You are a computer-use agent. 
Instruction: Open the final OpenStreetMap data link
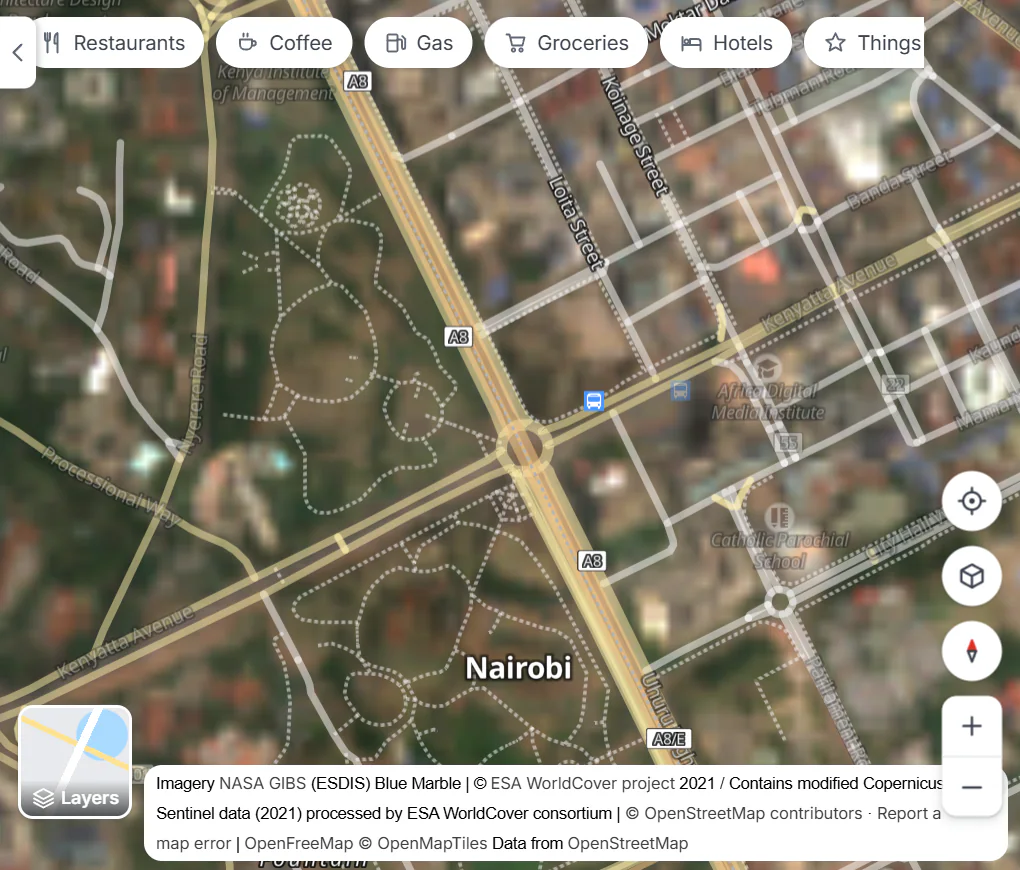click(628, 843)
